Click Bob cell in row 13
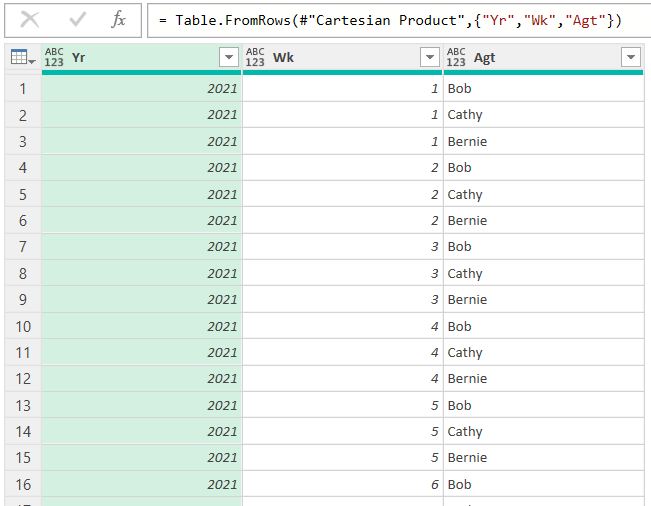 (x=543, y=405)
